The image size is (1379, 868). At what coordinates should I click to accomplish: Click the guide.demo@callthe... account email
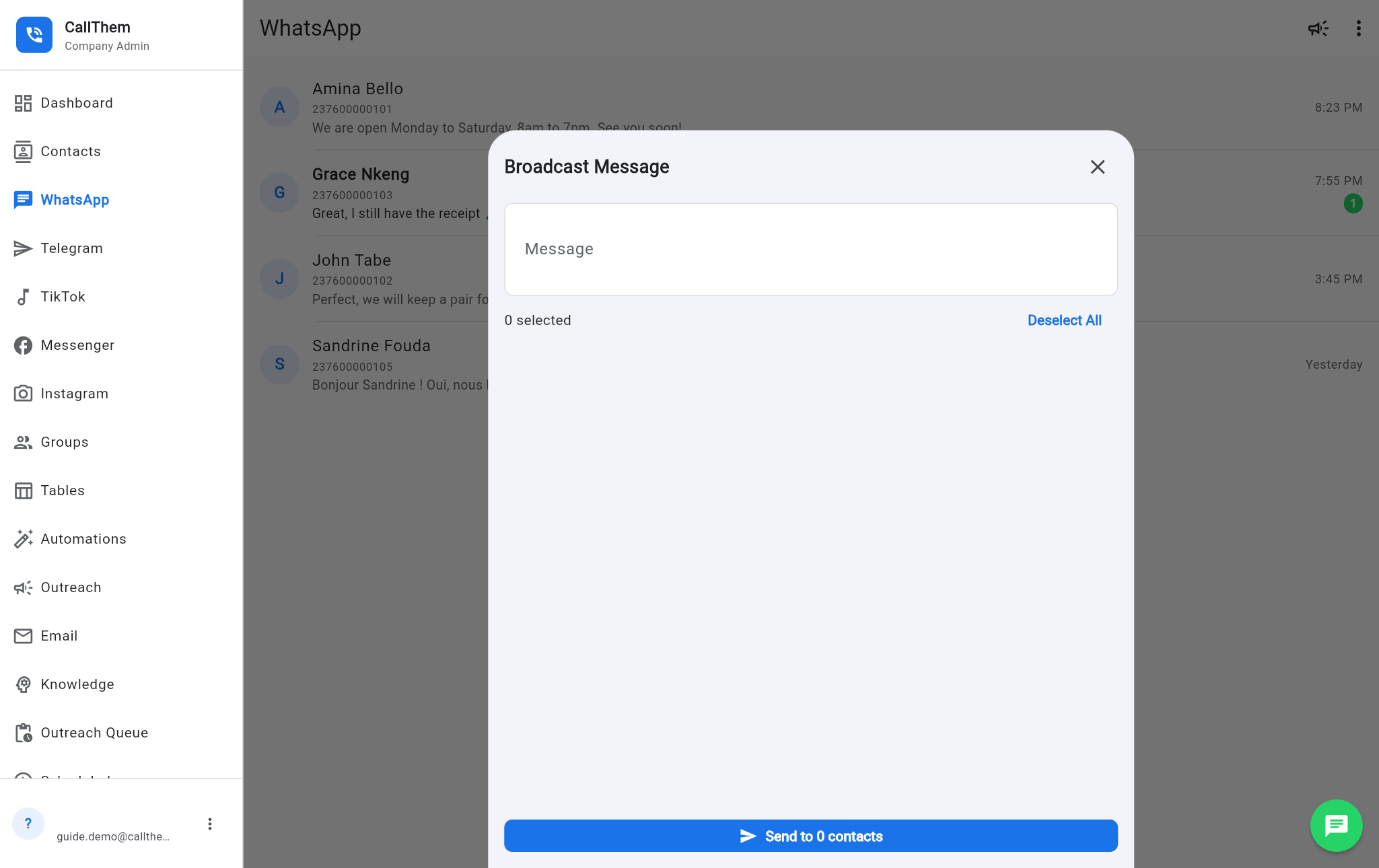point(113,836)
